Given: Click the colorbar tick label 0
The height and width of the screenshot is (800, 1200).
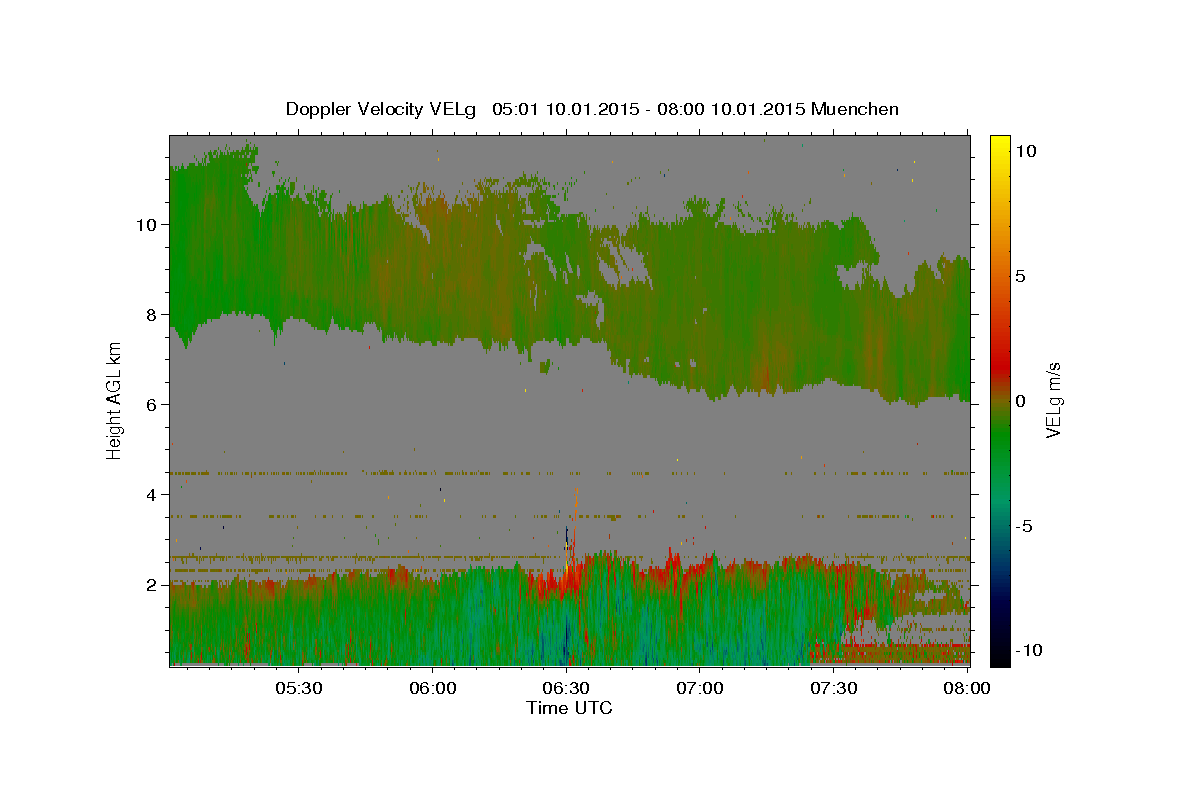Looking at the screenshot, I should pyautogui.click(x=1022, y=400).
